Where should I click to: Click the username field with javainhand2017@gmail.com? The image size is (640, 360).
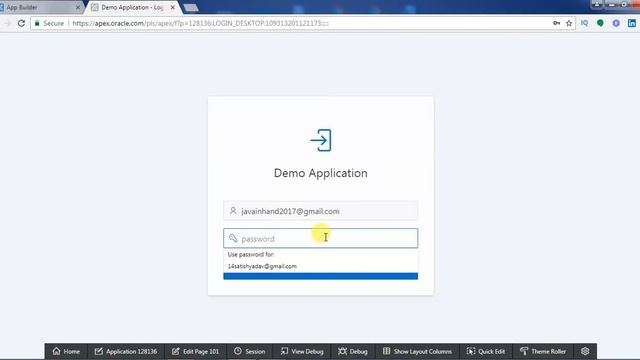point(320,211)
